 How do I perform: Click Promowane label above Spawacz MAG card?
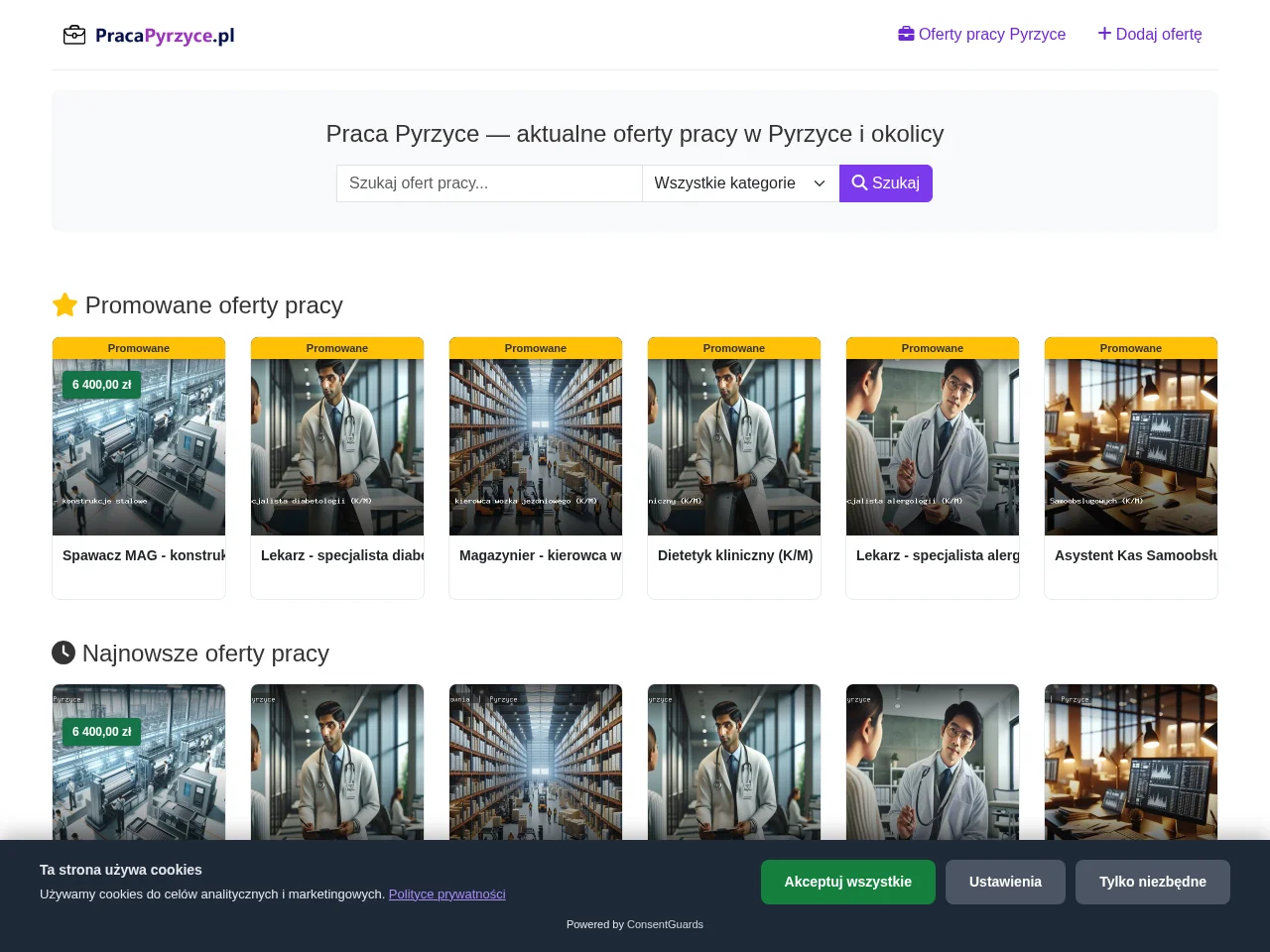tap(139, 348)
